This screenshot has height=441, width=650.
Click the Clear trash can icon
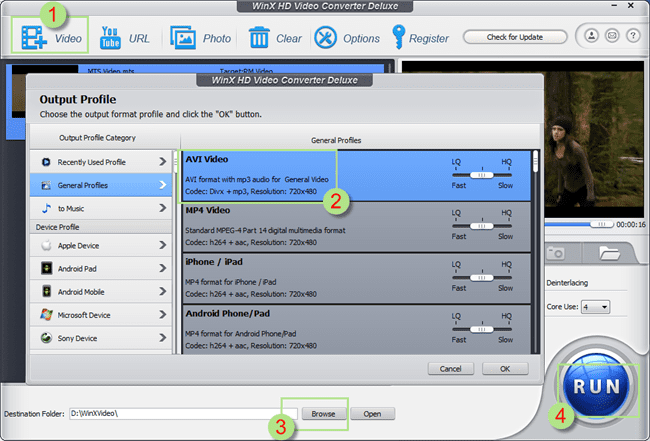tap(259, 38)
